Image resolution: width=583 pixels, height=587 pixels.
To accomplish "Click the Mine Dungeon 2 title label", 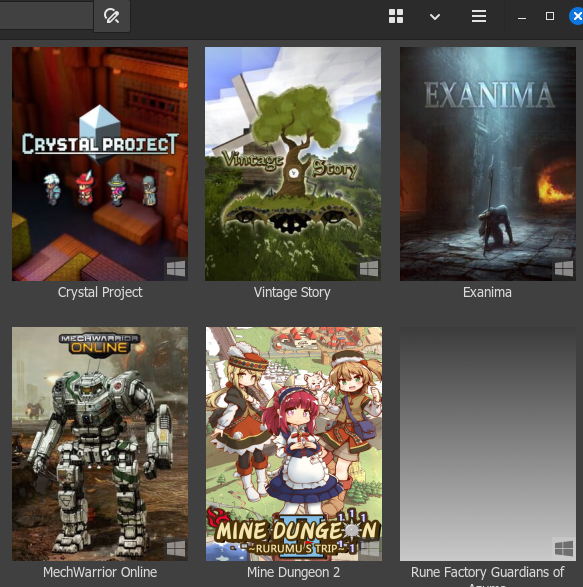I will (x=294, y=572).
